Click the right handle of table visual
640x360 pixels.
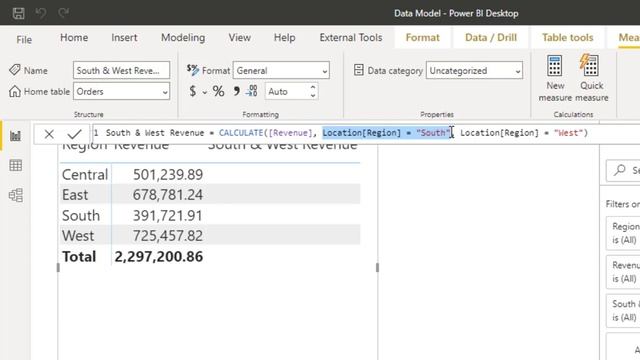coord(377,267)
